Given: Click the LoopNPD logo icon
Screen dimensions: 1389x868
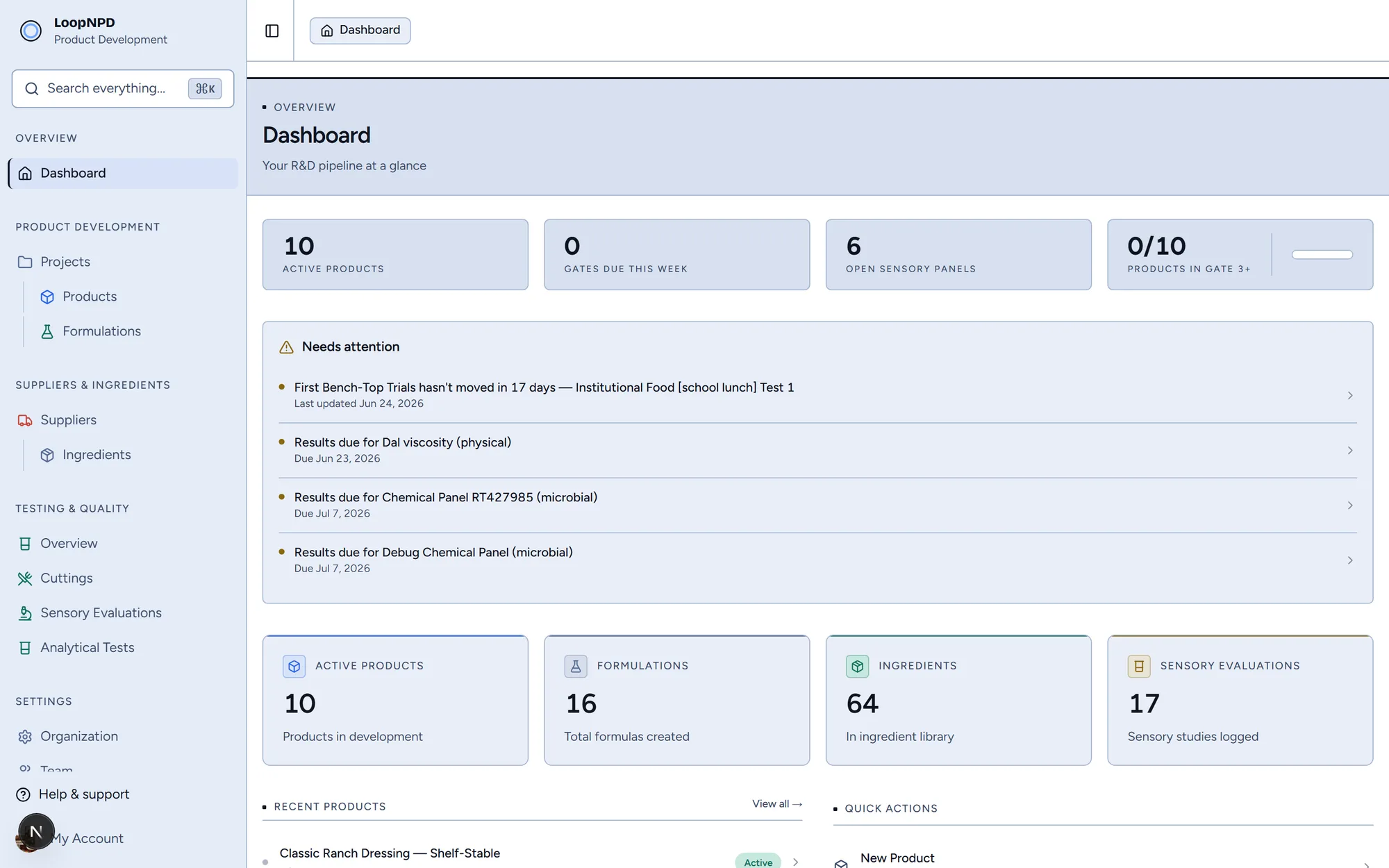Looking at the screenshot, I should tap(31, 31).
